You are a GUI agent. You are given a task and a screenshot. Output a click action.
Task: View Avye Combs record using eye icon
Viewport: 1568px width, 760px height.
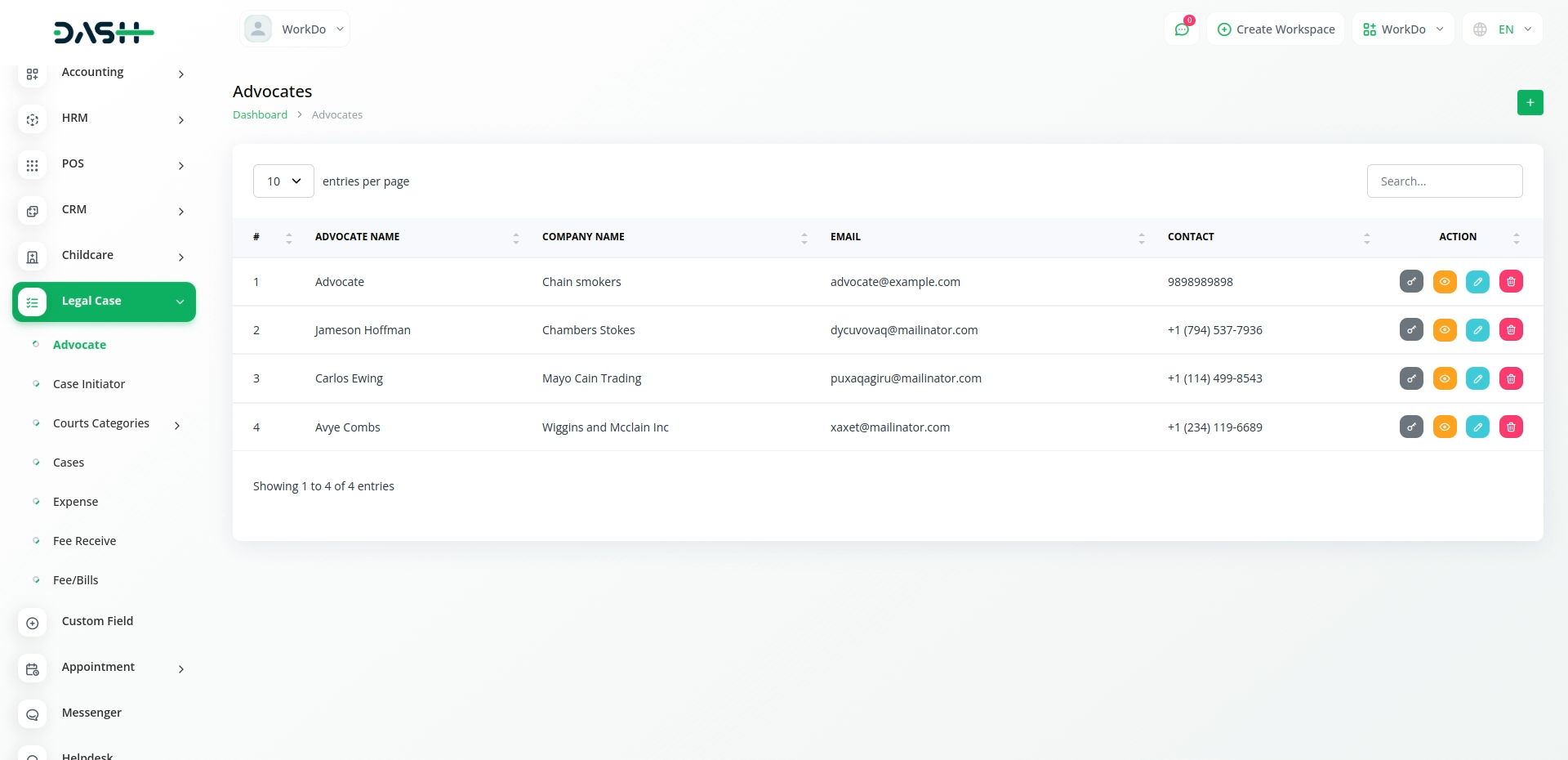point(1444,427)
